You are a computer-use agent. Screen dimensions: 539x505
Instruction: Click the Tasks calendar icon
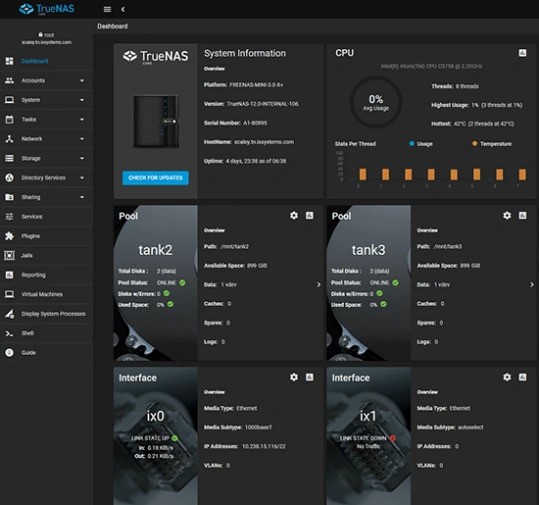coord(9,119)
